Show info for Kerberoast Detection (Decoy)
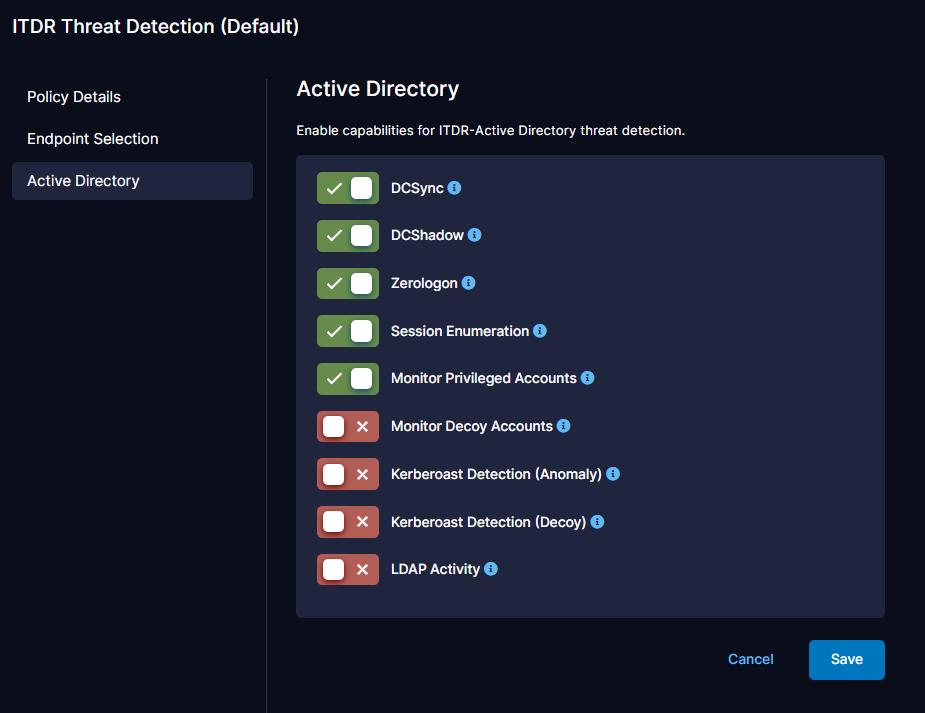The height and width of the screenshot is (713, 925). coord(597,522)
